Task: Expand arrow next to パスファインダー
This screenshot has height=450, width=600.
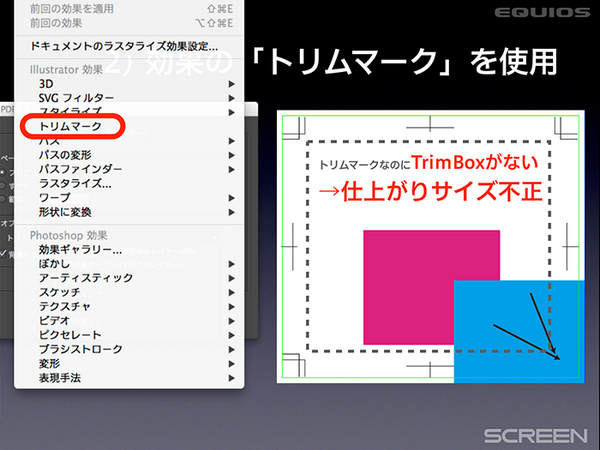Action: [x=232, y=169]
